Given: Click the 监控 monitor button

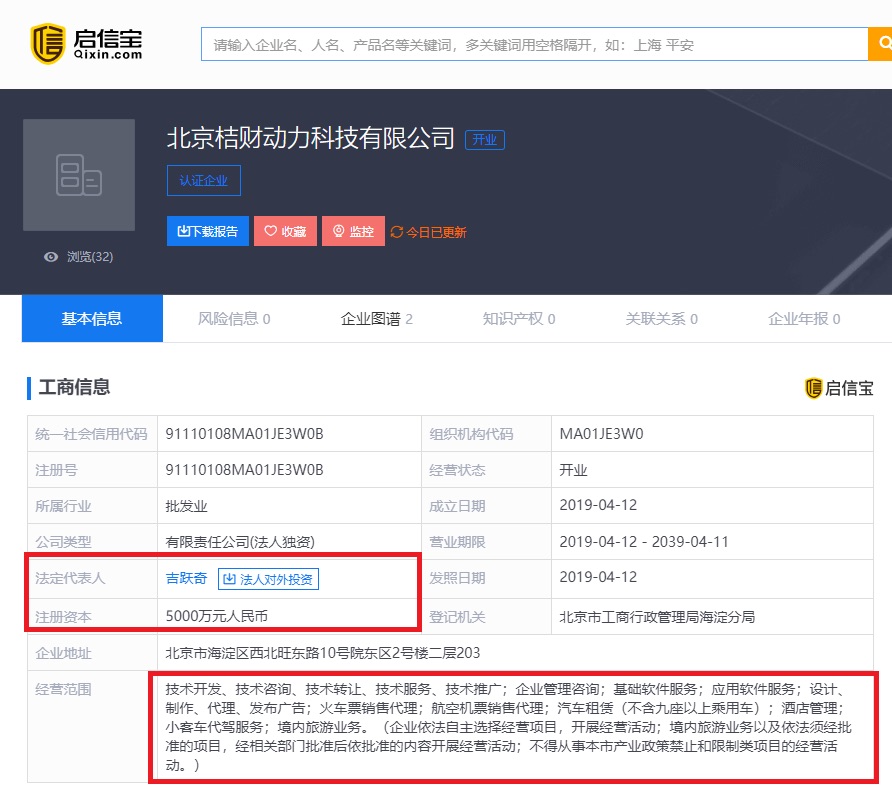Looking at the screenshot, I should 353,231.
